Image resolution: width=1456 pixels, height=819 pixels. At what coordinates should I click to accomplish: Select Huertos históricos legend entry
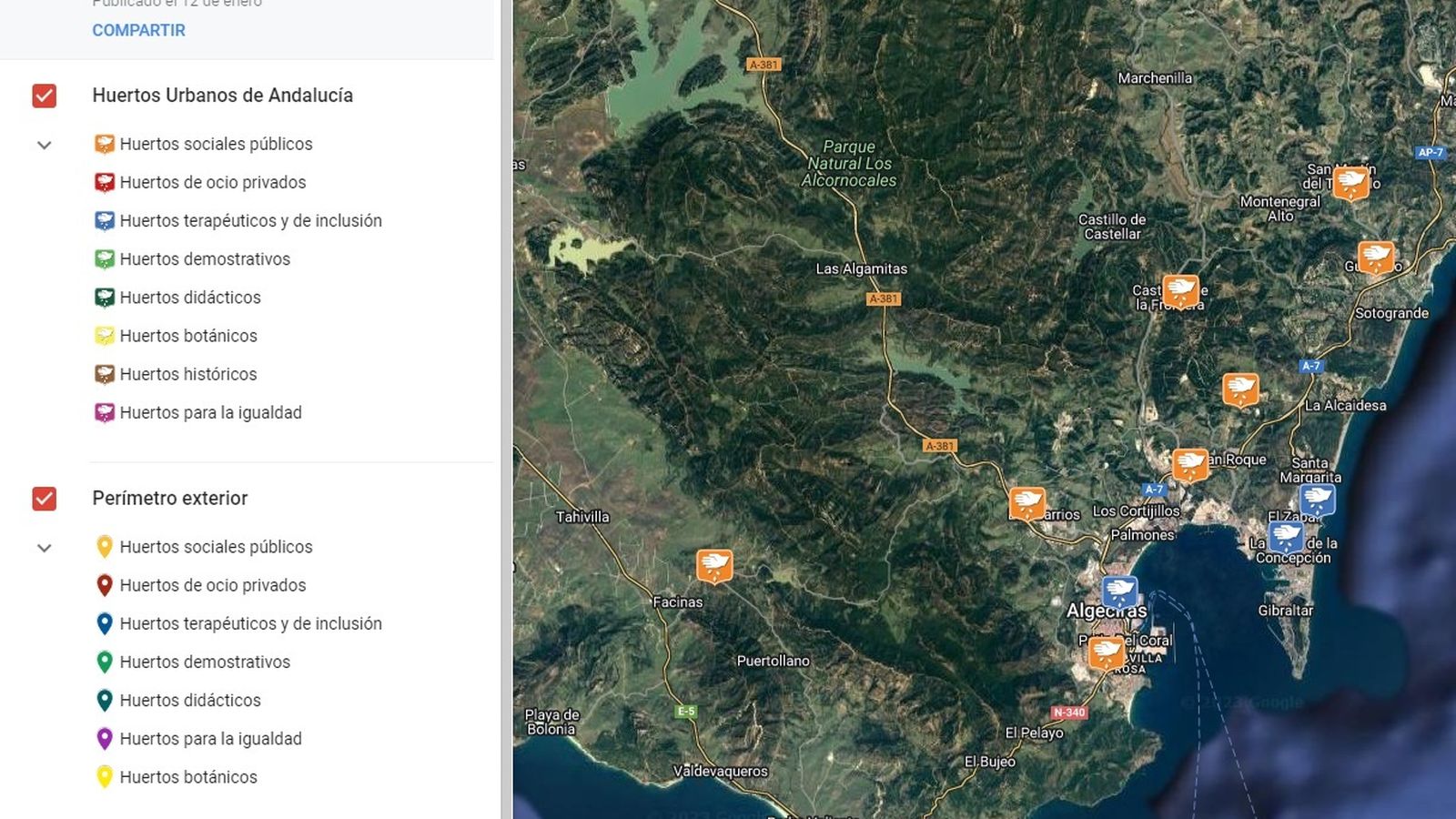(x=187, y=374)
